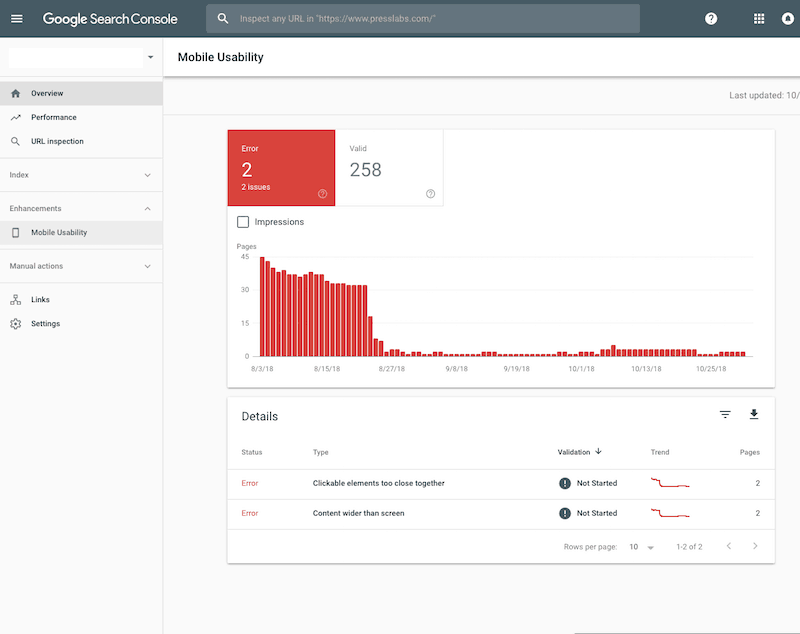Image resolution: width=800 pixels, height=634 pixels.
Task: Download the Details report
Action: point(754,414)
